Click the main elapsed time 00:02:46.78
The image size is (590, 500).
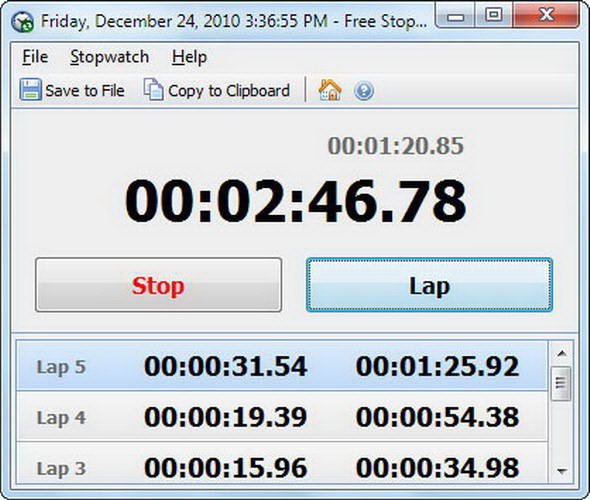coord(295,201)
